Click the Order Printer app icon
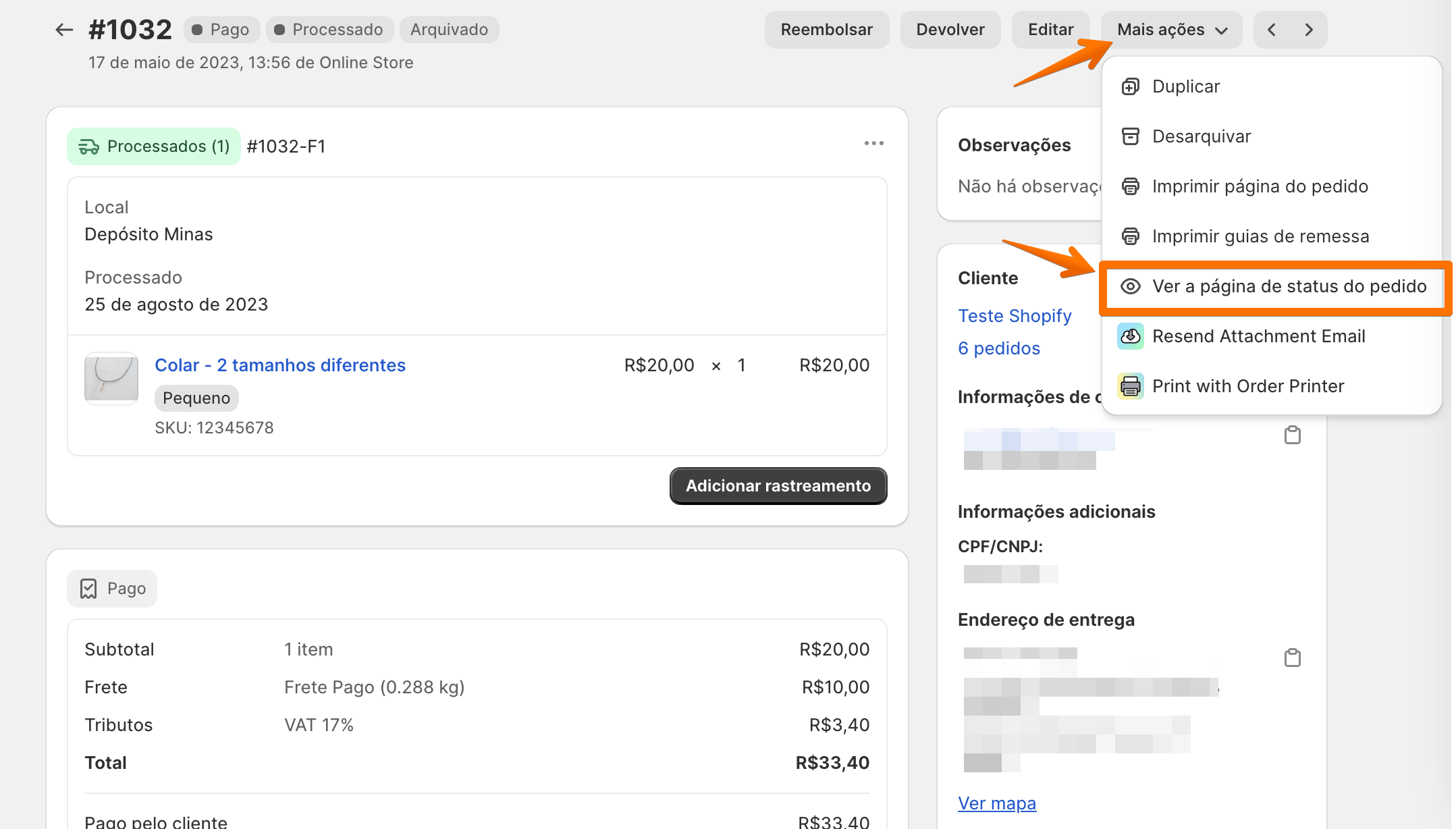 [x=1130, y=386]
